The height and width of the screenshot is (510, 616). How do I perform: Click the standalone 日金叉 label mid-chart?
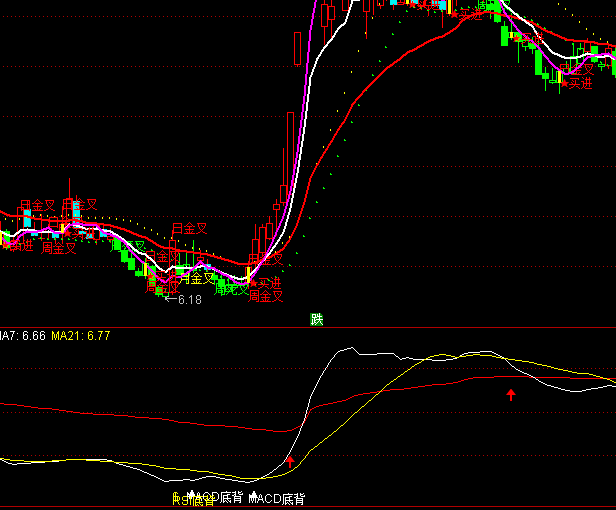click(189, 229)
